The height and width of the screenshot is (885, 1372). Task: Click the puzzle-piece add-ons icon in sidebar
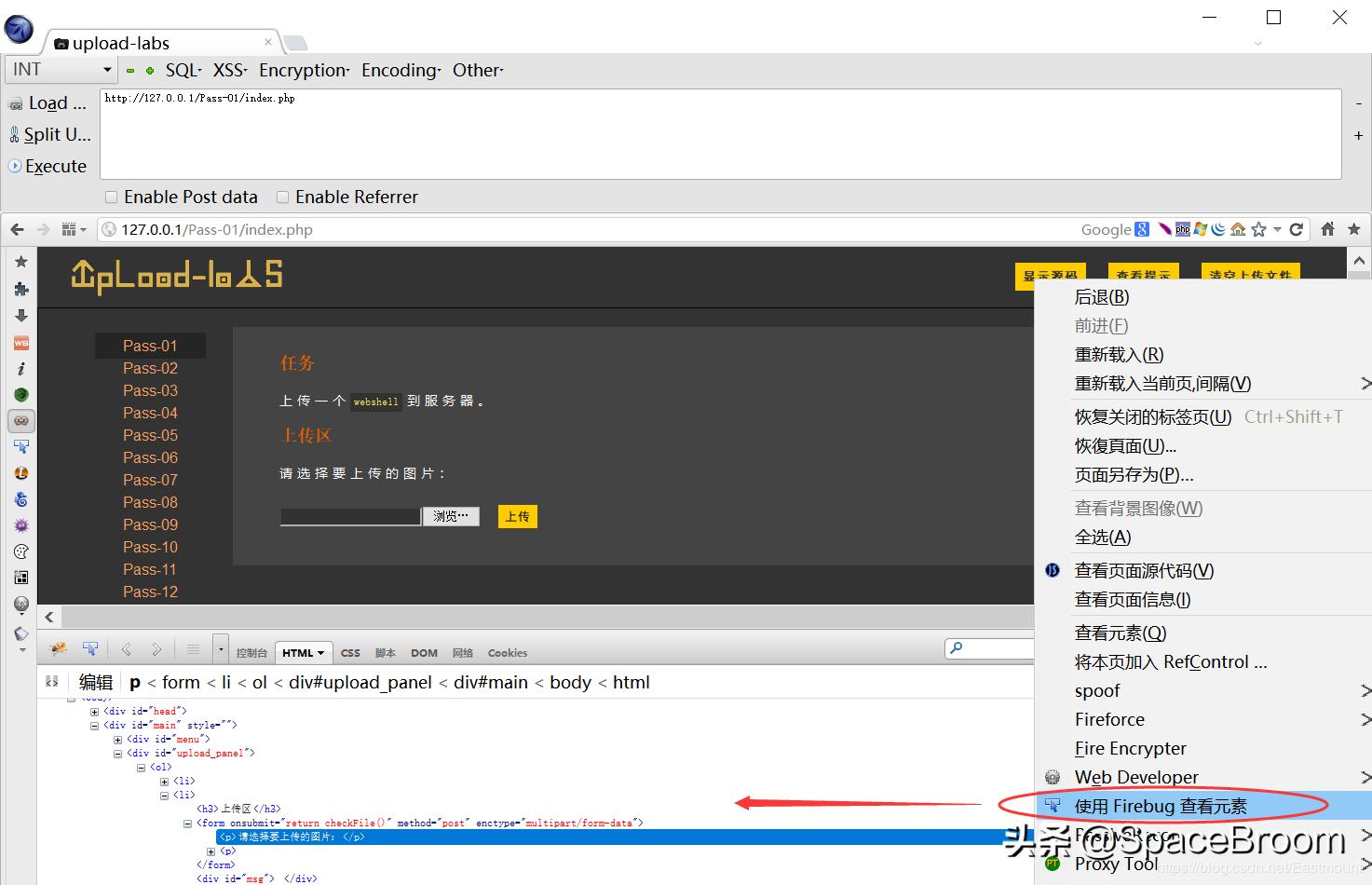tap(20, 289)
